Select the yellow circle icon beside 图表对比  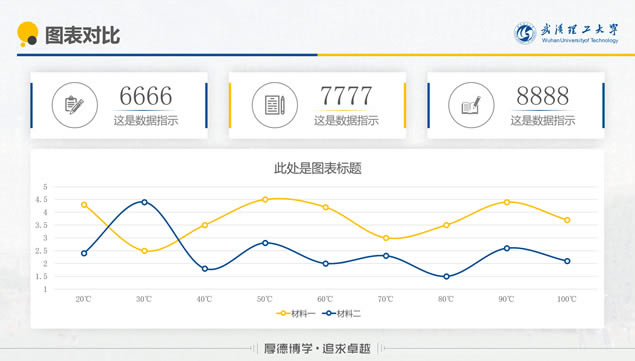(28, 34)
